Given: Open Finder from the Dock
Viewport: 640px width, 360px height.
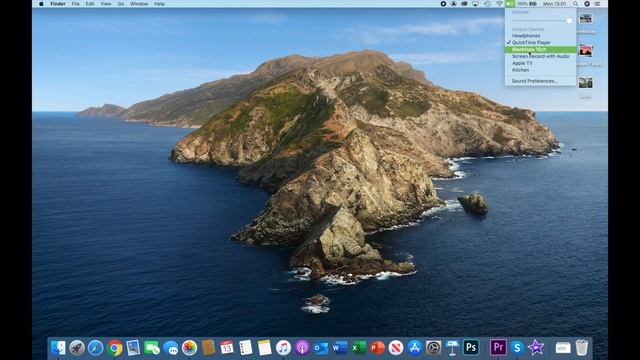Looking at the screenshot, I should (x=58, y=348).
